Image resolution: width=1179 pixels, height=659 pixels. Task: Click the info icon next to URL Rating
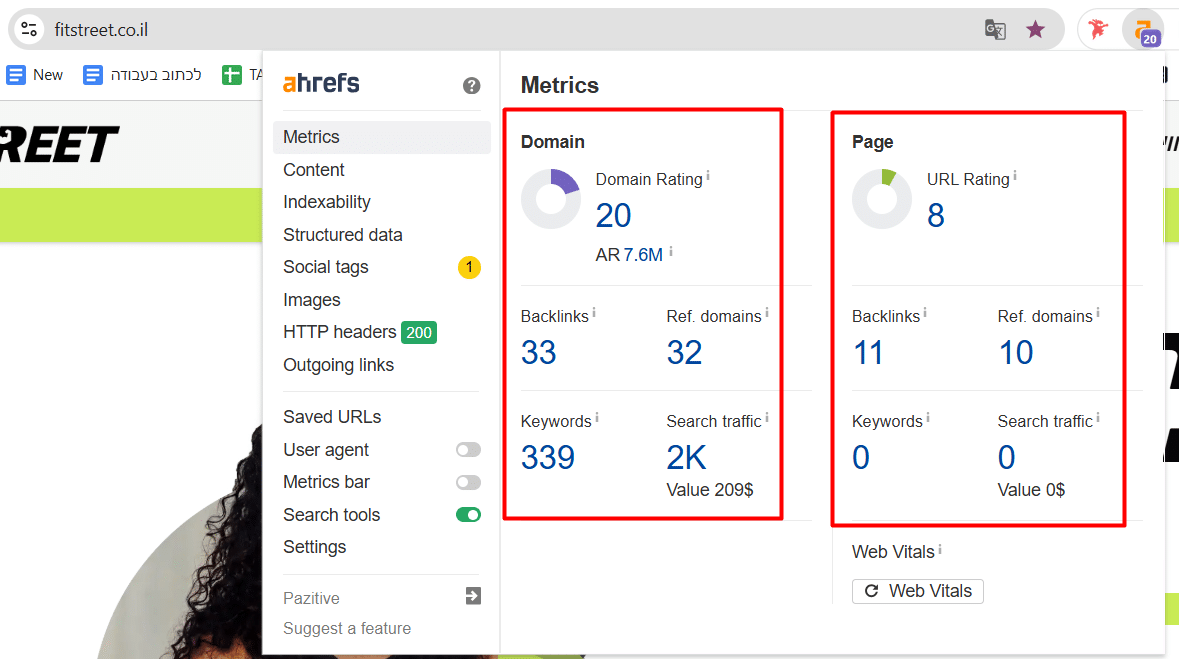(1014, 176)
